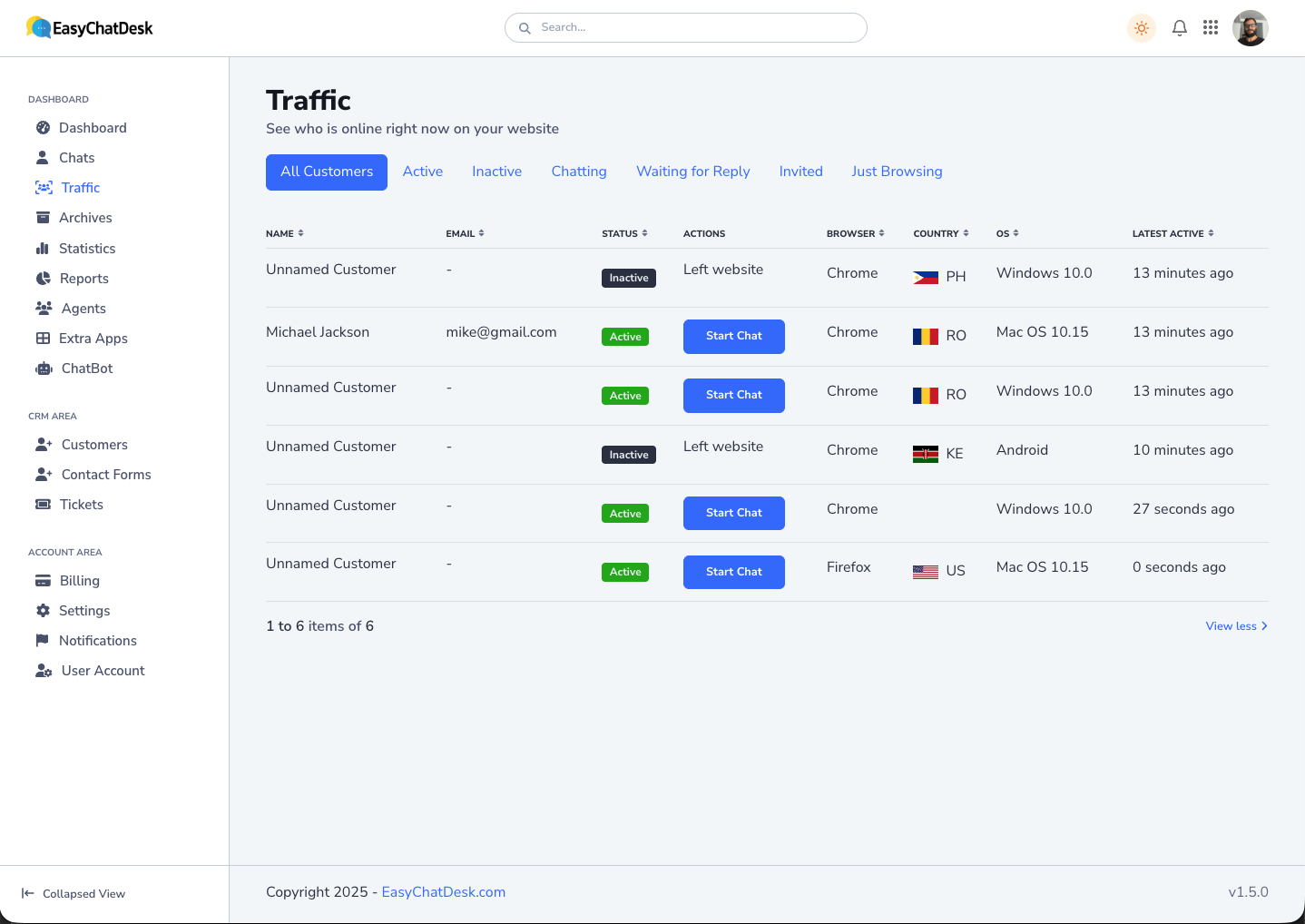Sort the table by OS column
This screenshot has height=924, width=1305.
coord(1007,233)
